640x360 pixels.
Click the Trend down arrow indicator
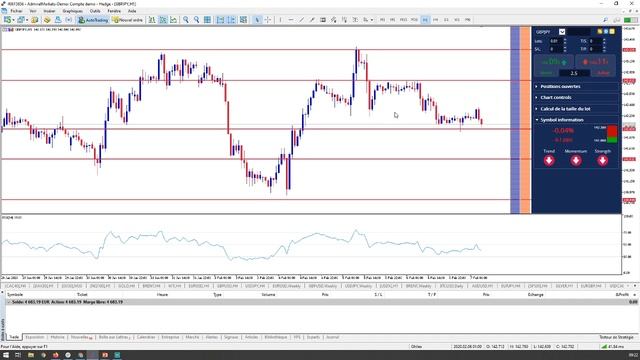point(549,160)
